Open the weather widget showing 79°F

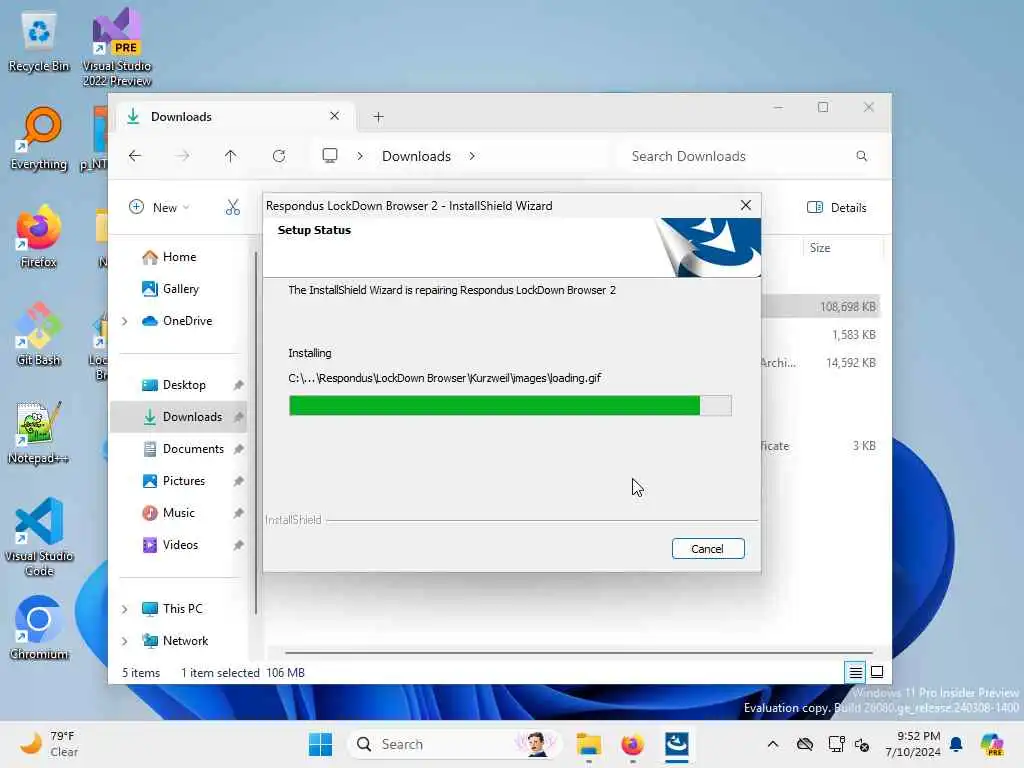pyautogui.click(x=49, y=744)
